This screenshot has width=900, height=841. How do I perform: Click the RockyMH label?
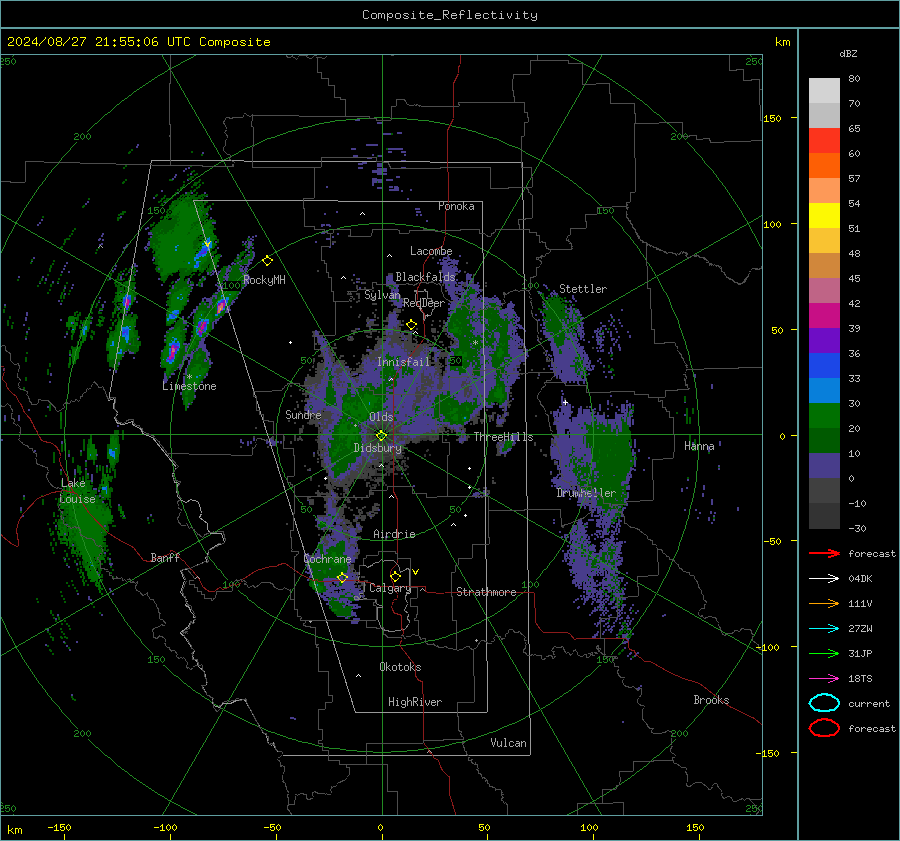[264, 280]
